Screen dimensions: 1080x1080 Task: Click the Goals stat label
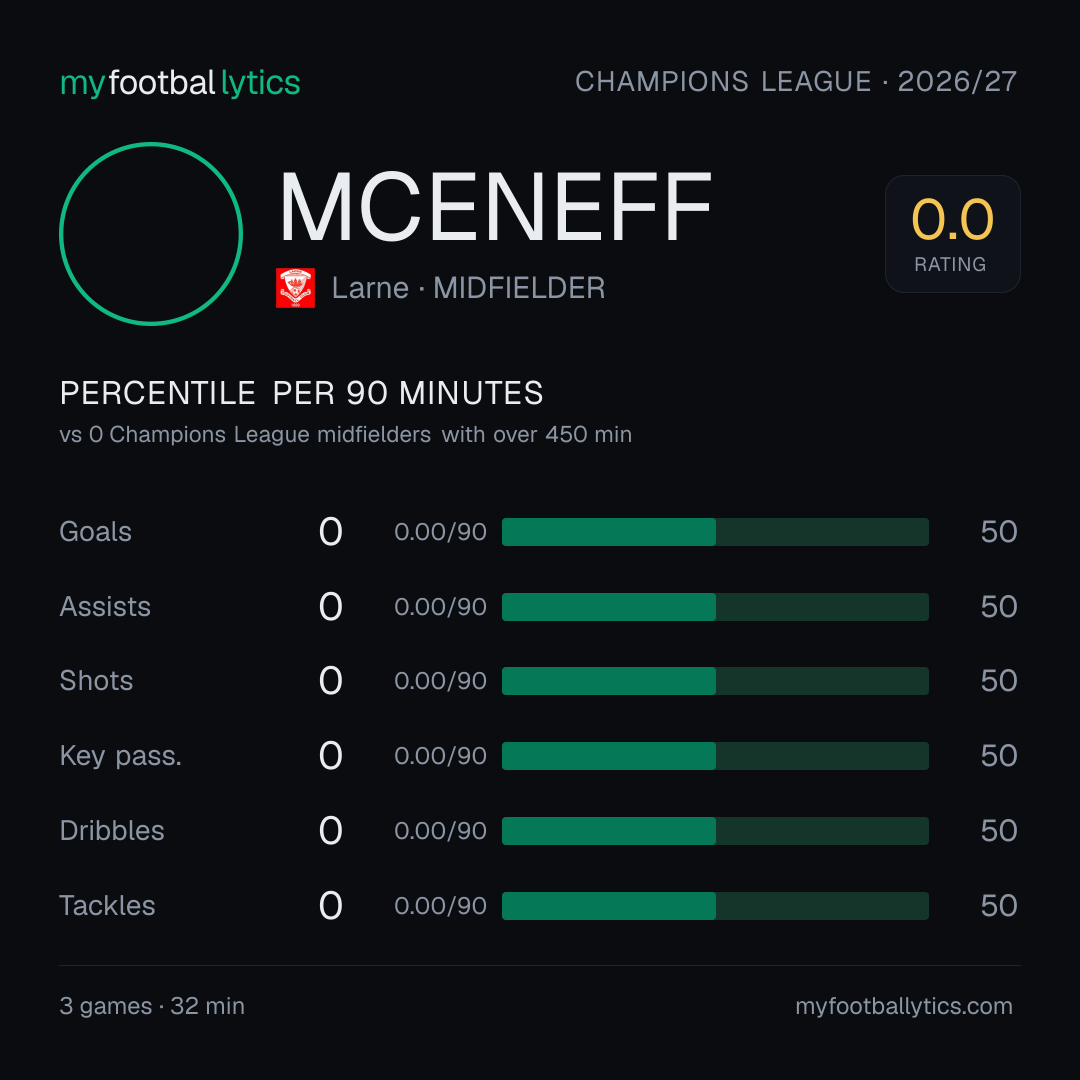95,532
